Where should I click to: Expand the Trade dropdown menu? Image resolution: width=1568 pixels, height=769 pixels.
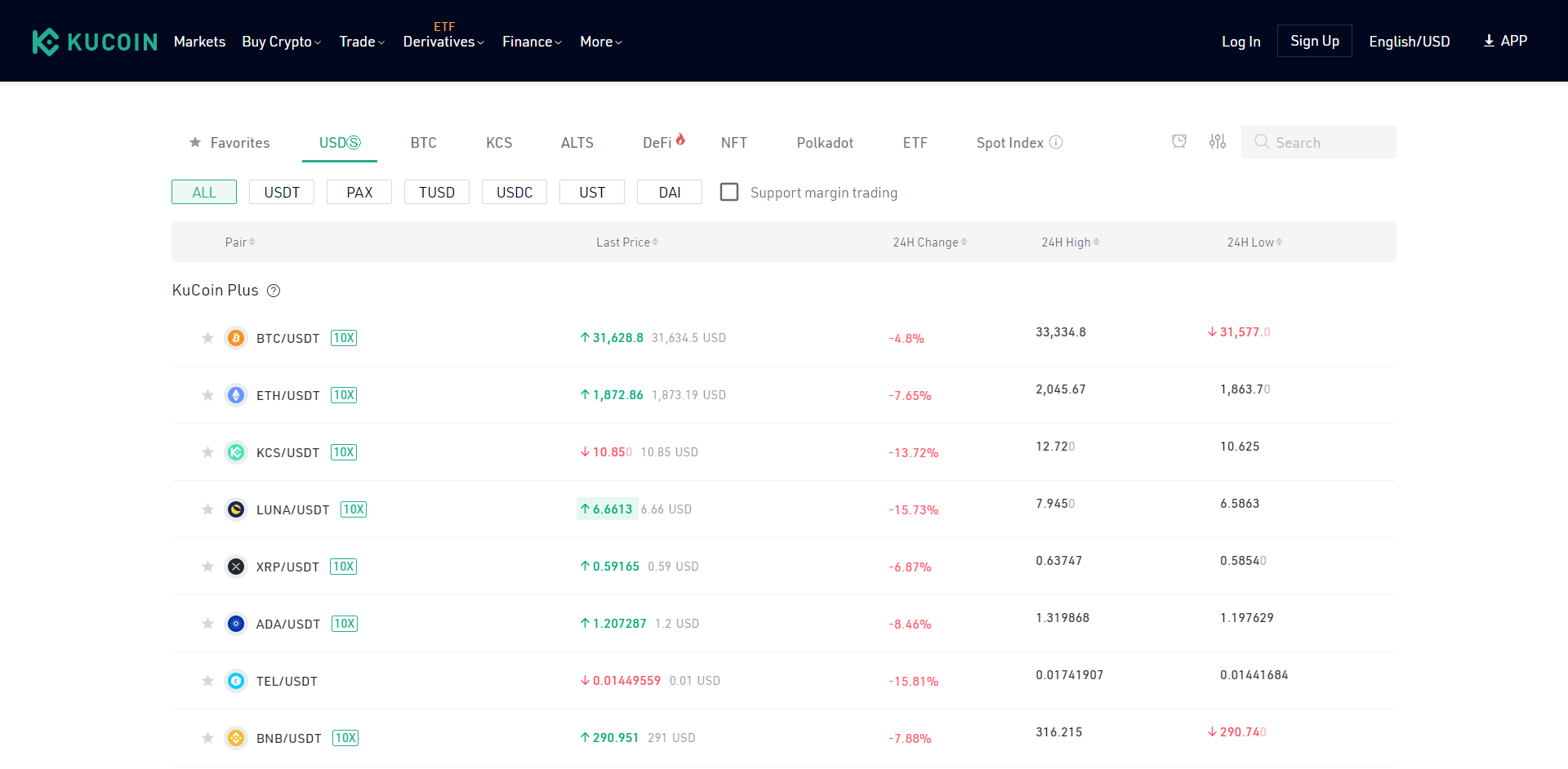click(x=361, y=42)
